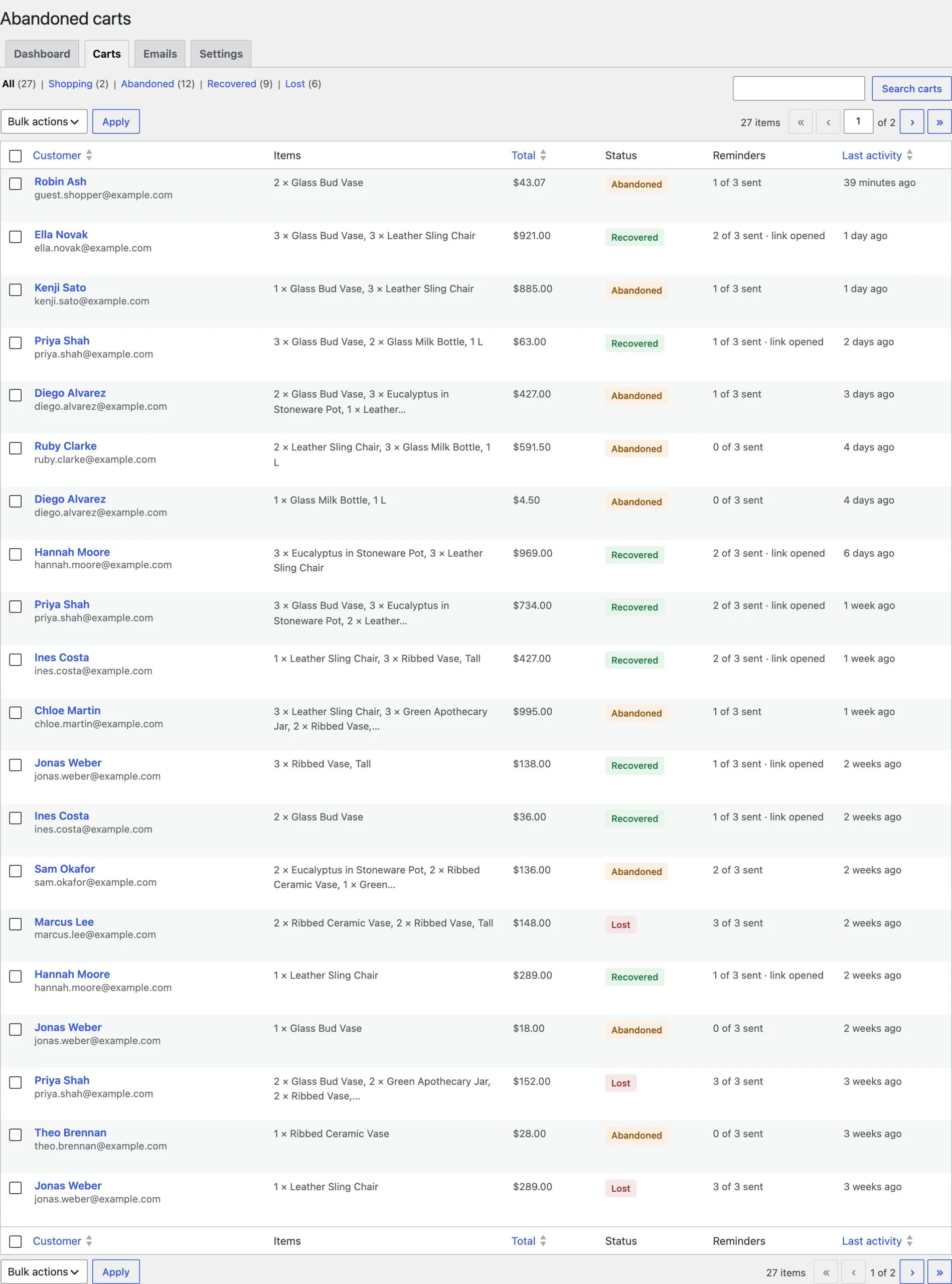Click the current page number field
Screen dimensions: 952x1284
coord(858,121)
